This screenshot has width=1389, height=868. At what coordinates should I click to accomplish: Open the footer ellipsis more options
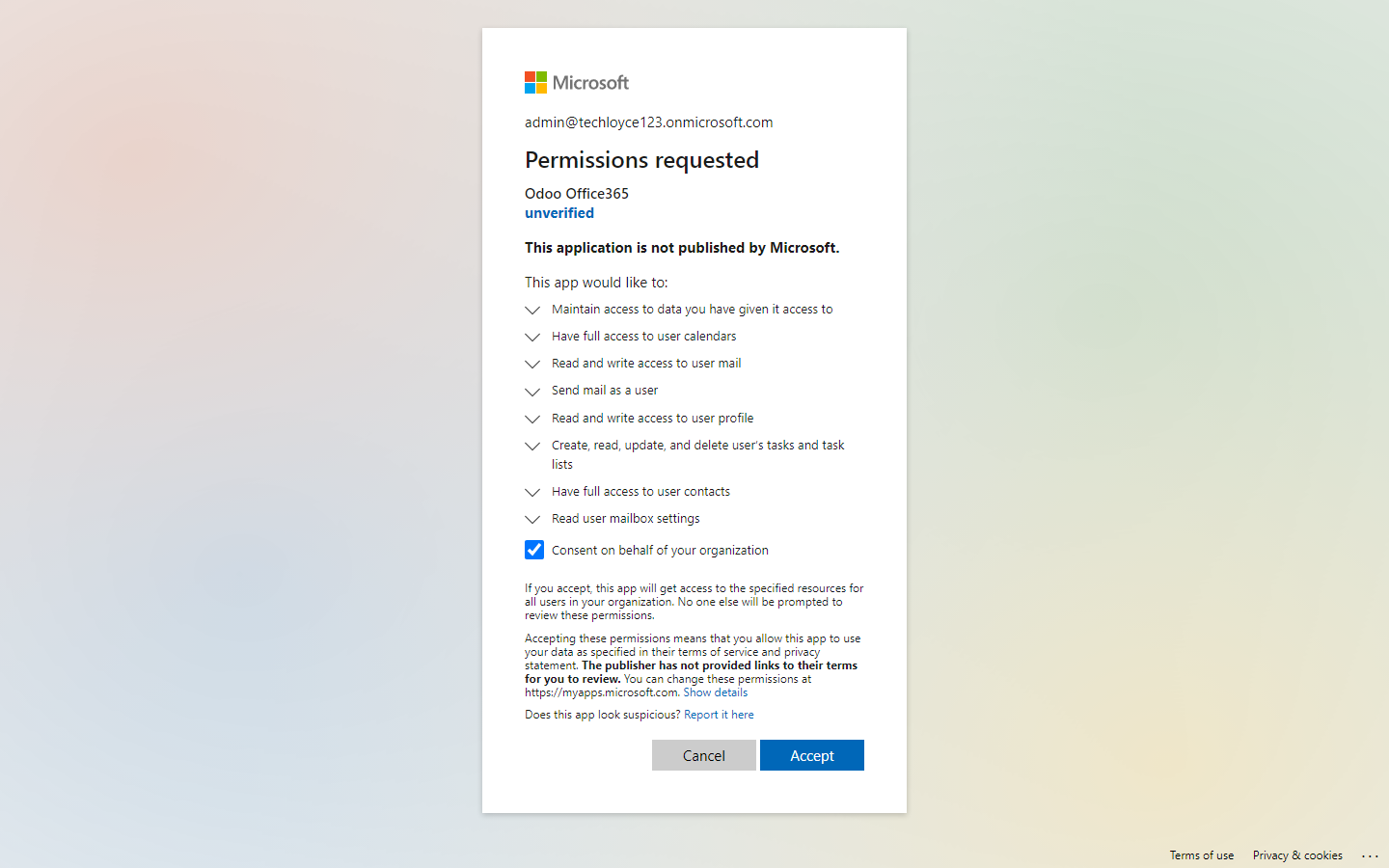point(1370,855)
